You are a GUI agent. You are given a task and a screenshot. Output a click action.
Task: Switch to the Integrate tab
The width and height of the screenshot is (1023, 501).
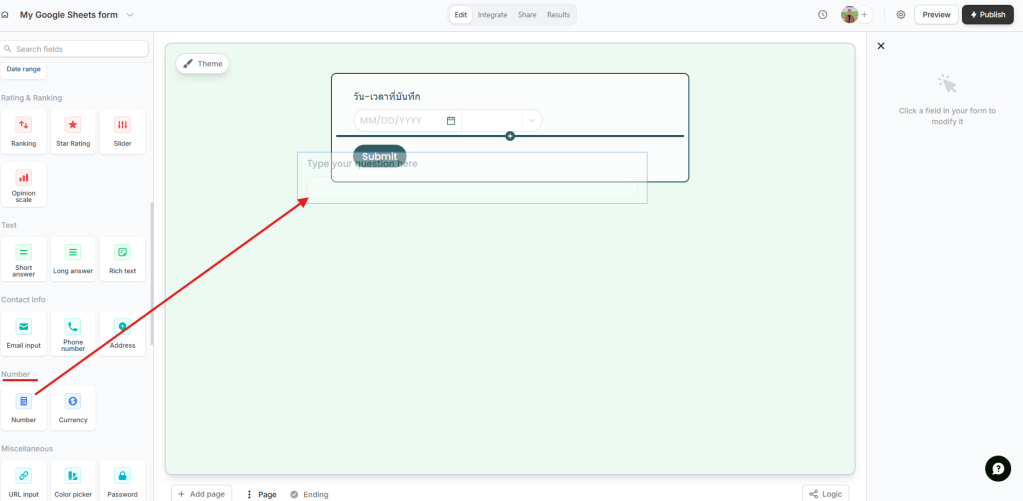click(x=492, y=15)
